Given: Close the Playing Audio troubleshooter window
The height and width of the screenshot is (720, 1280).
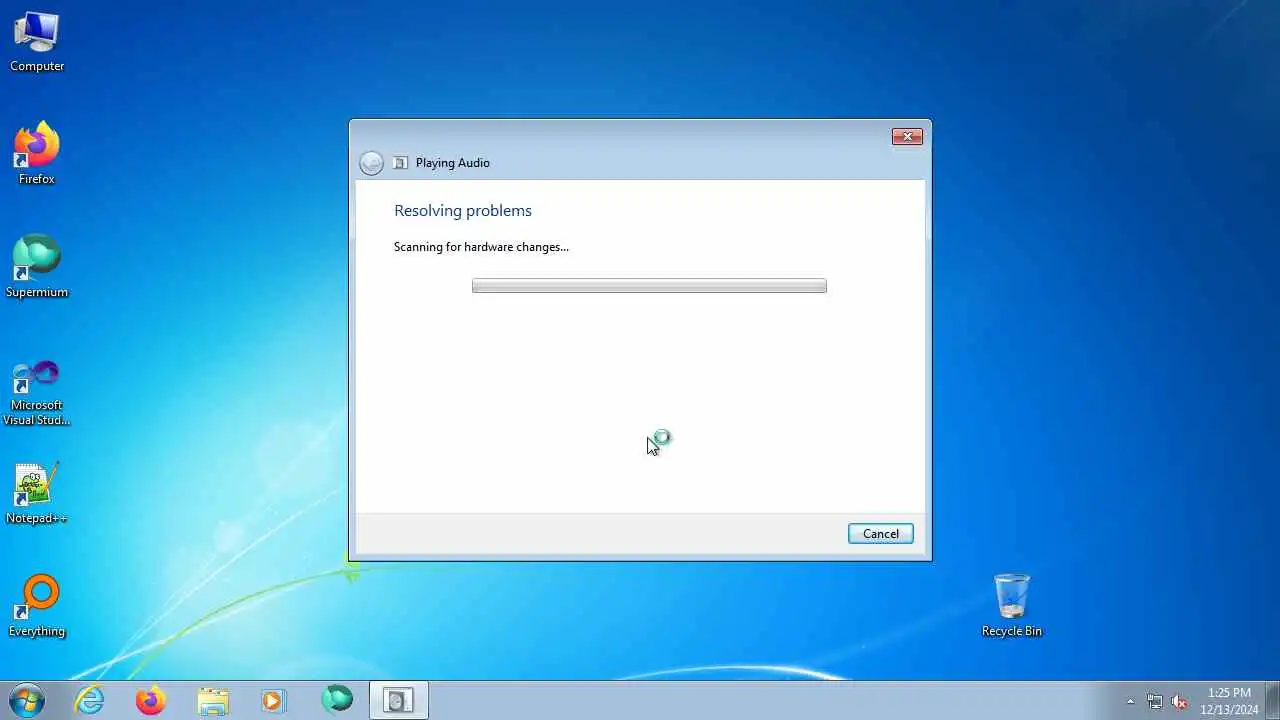Looking at the screenshot, I should coord(907,137).
